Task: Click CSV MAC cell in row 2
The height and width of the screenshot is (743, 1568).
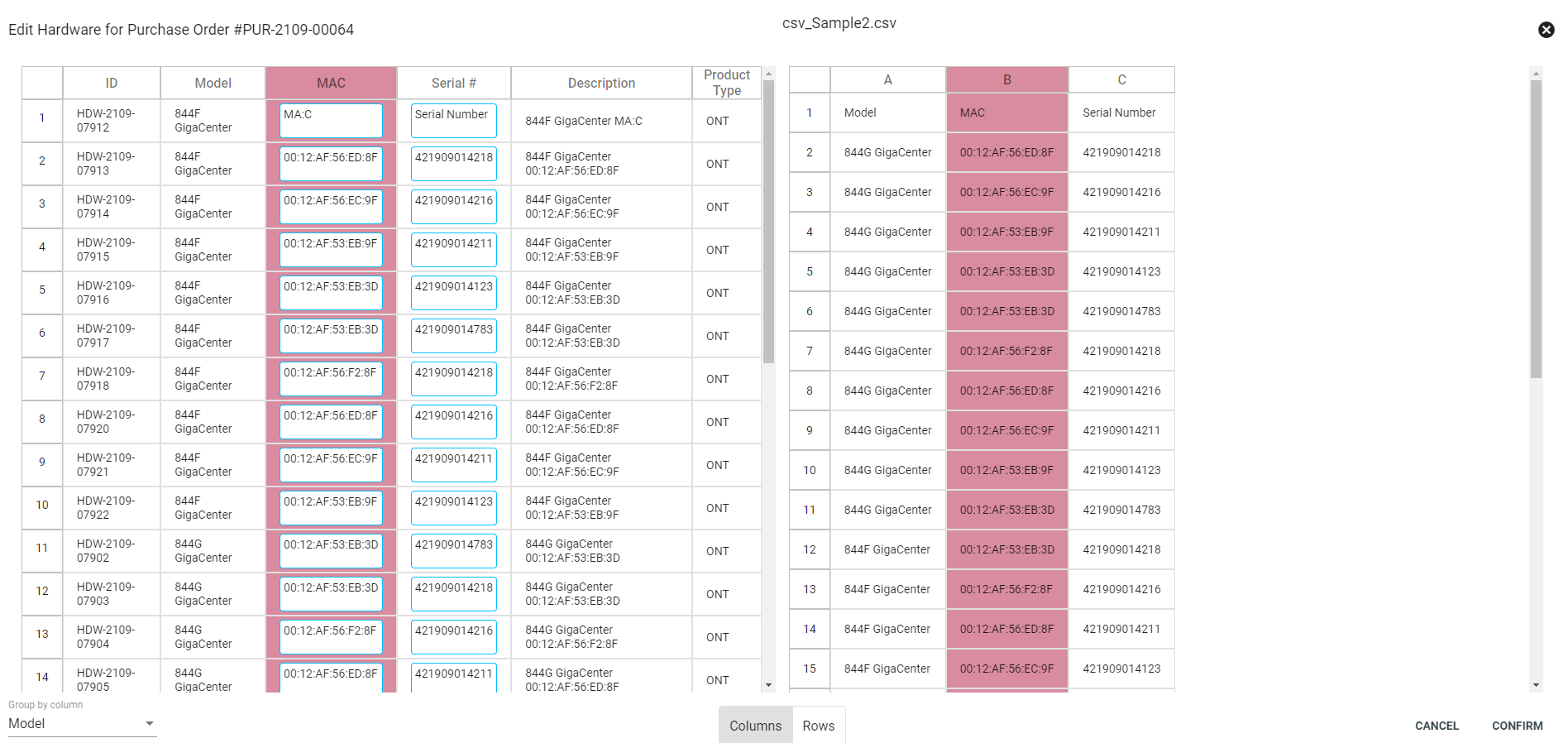Action: pos(1006,152)
